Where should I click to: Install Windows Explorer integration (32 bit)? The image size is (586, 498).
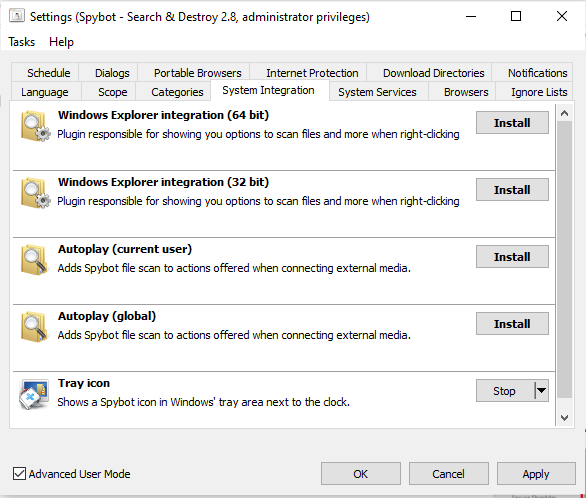(512, 189)
